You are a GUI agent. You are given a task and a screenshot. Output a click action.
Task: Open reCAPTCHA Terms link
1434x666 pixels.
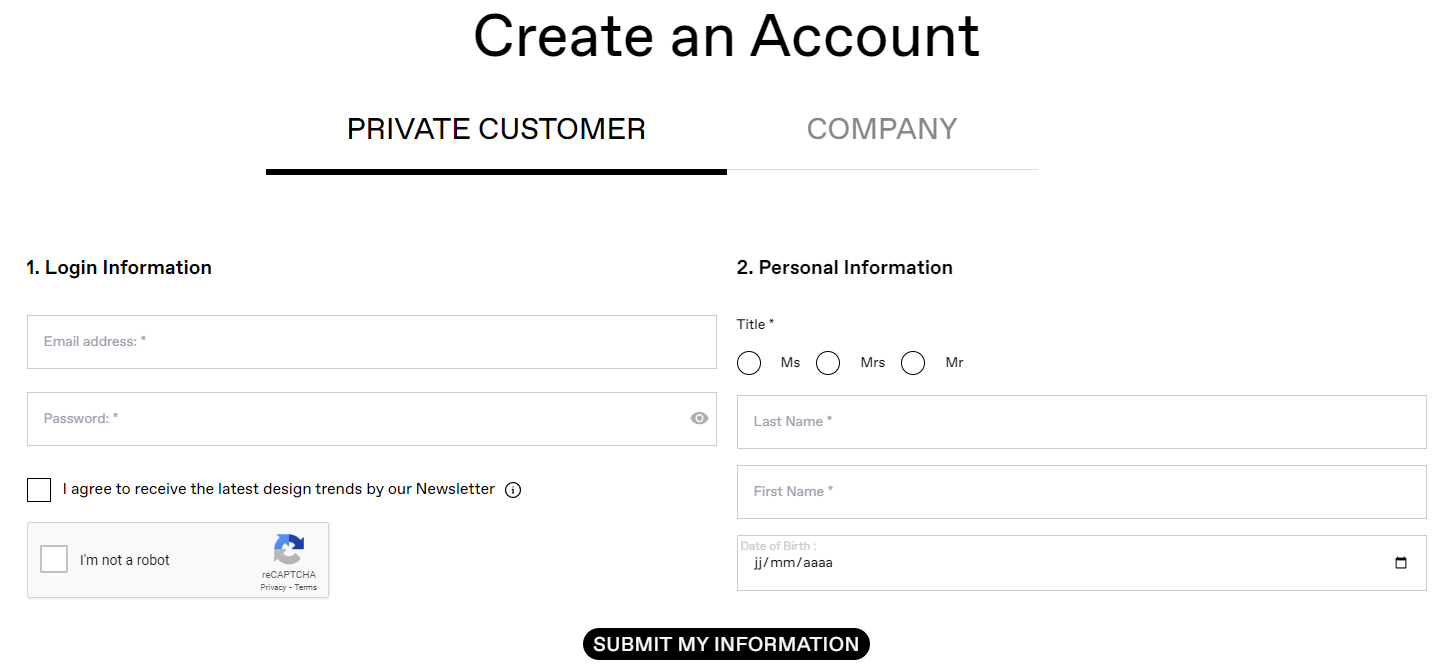(x=306, y=588)
